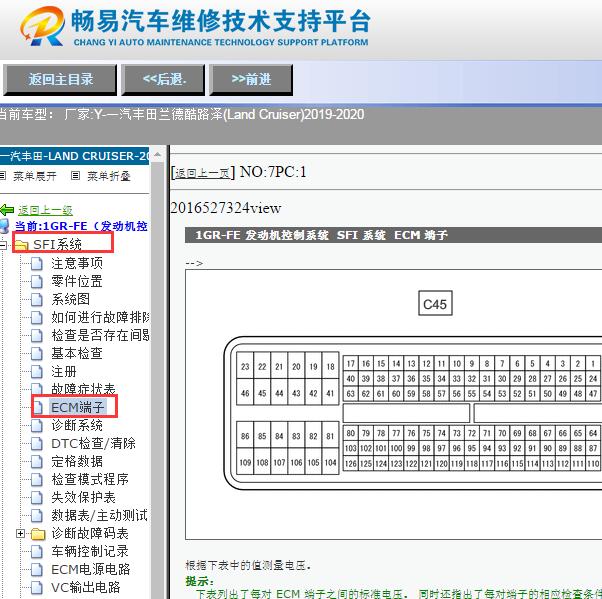Screen dimensions: 602x599
Task: Click the 失效保护表 page icon
Action: [x=37, y=498]
